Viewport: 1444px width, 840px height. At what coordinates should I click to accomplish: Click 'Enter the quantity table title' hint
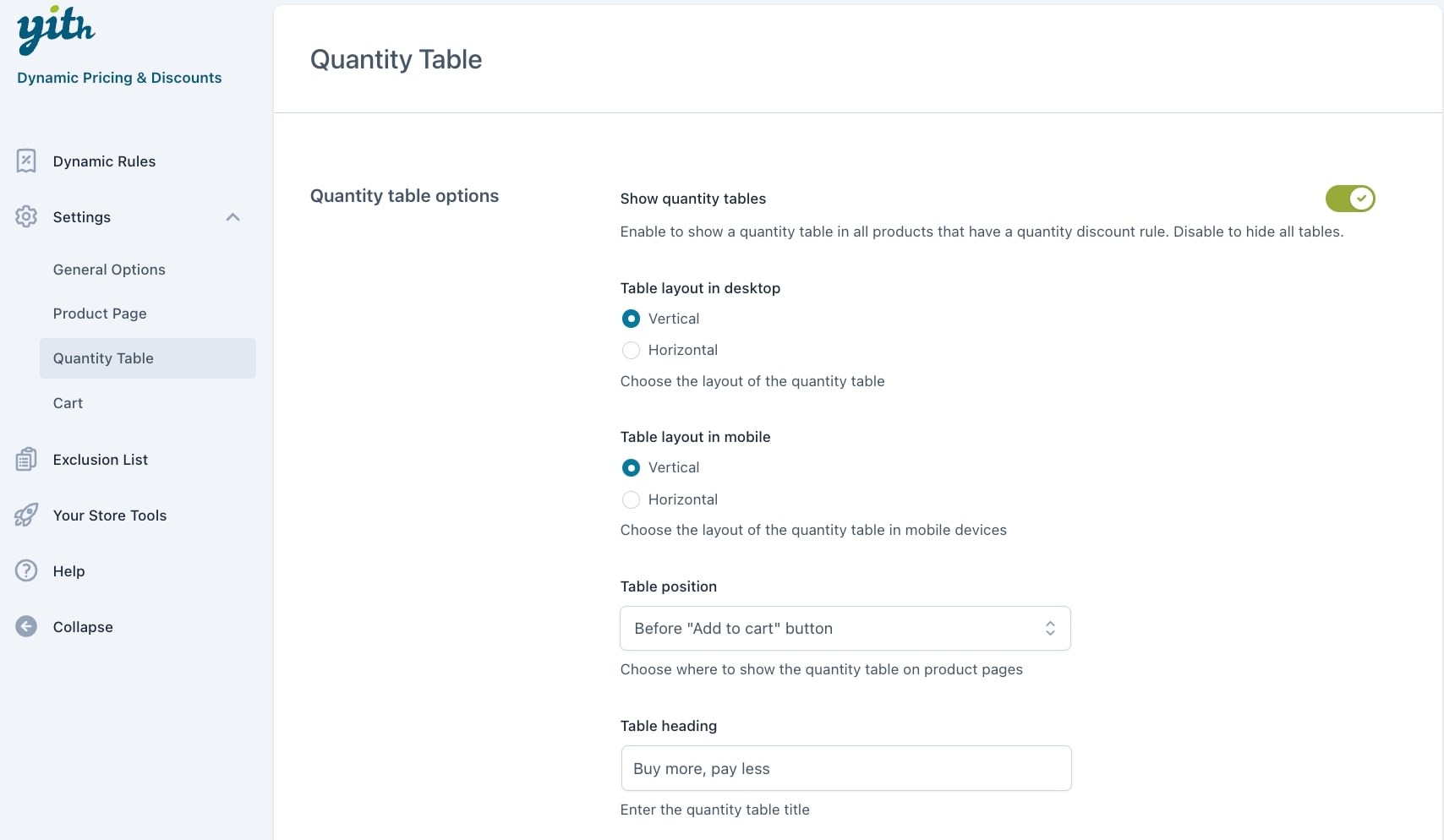point(715,810)
